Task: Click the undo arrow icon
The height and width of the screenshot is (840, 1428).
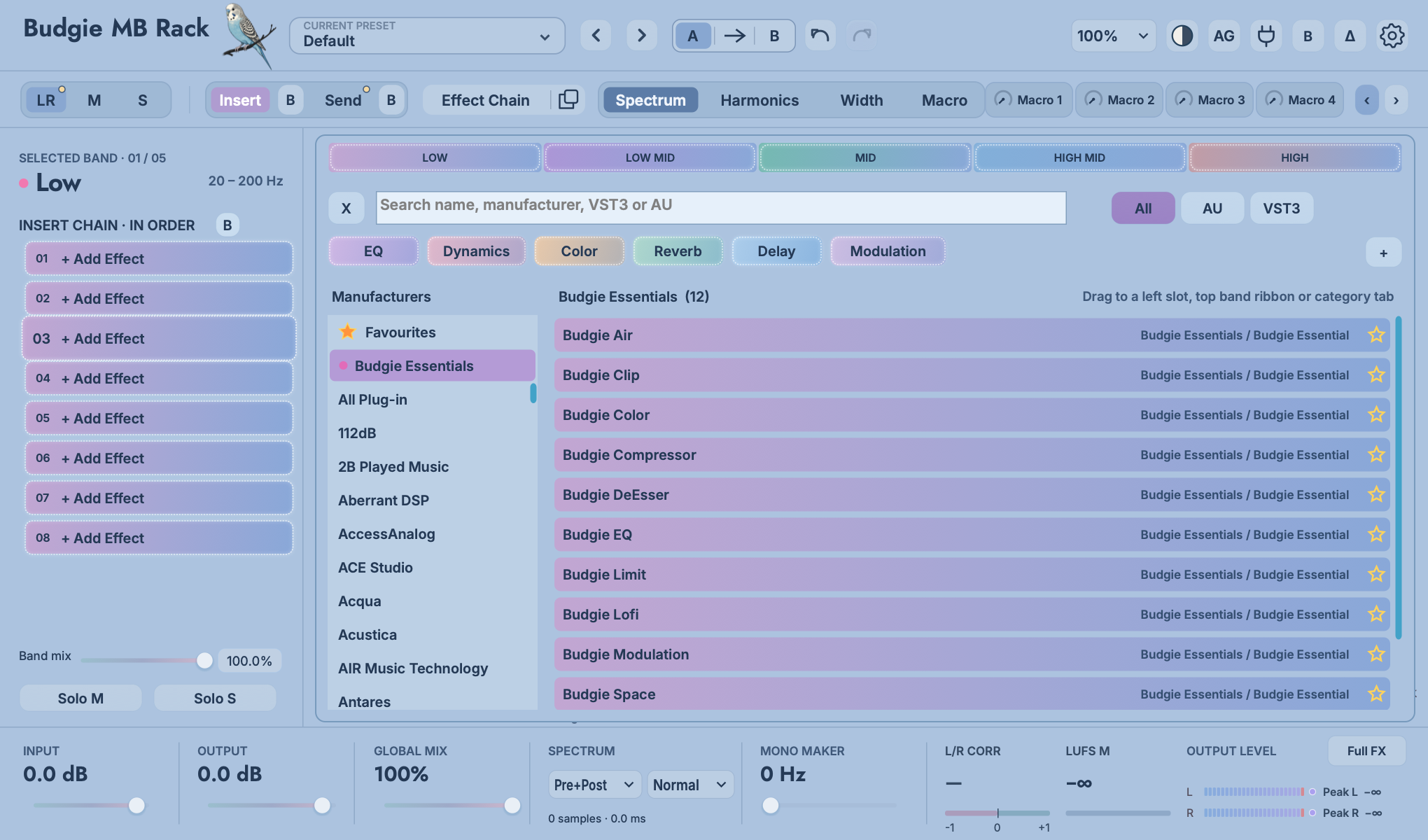Action: point(820,35)
